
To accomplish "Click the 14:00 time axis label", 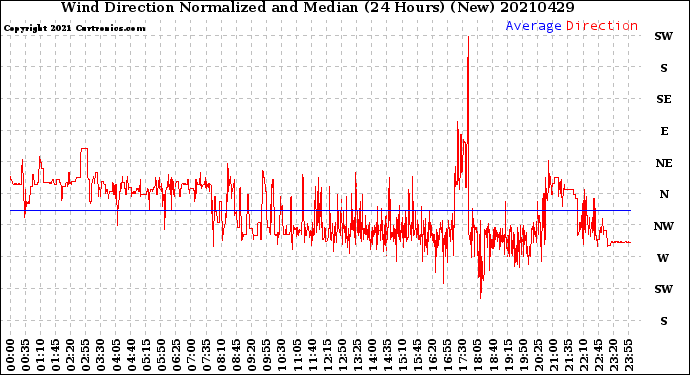I will click(372, 355).
